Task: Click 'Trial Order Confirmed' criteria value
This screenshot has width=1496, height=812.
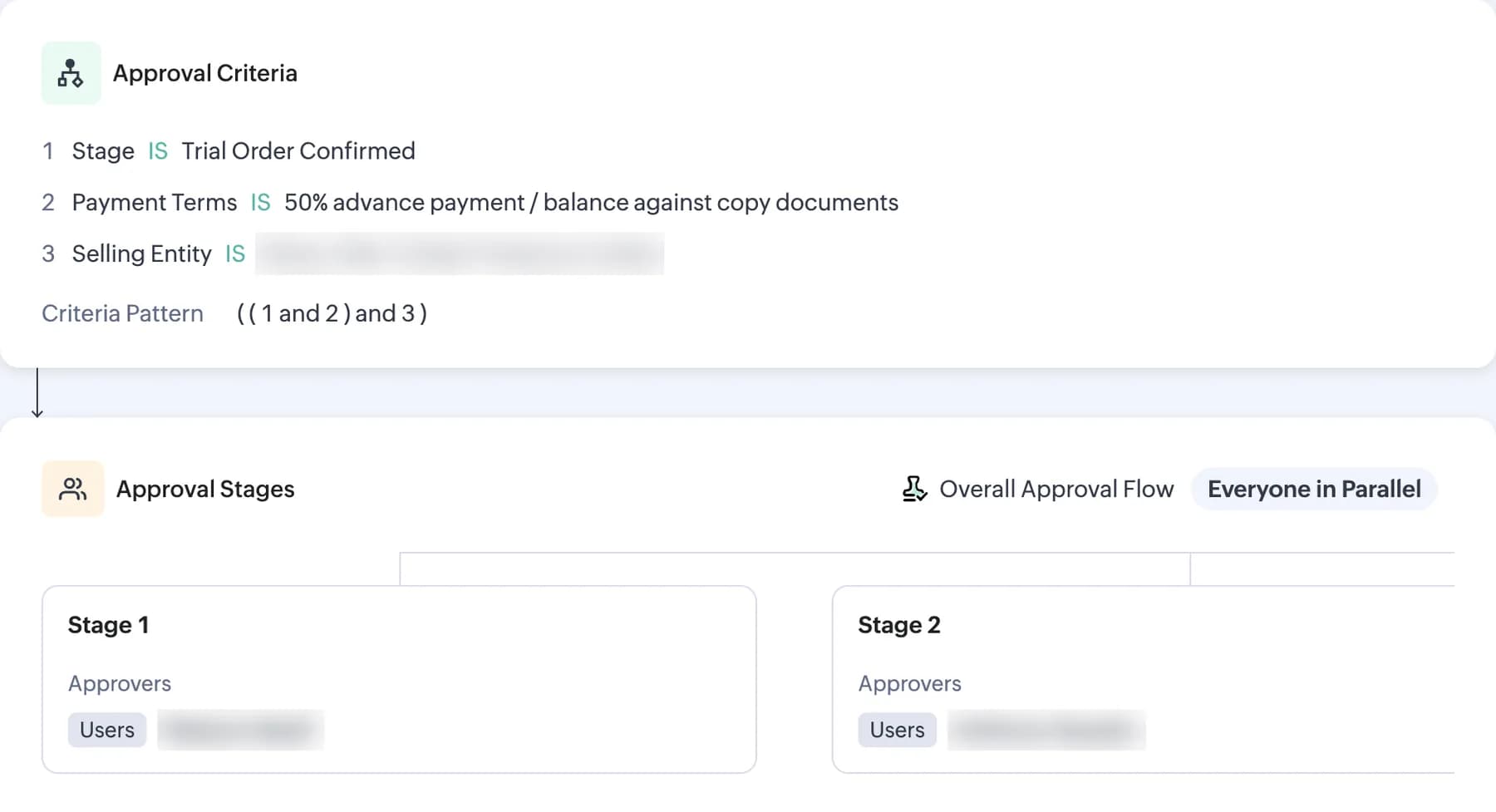Action: (x=298, y=150)
